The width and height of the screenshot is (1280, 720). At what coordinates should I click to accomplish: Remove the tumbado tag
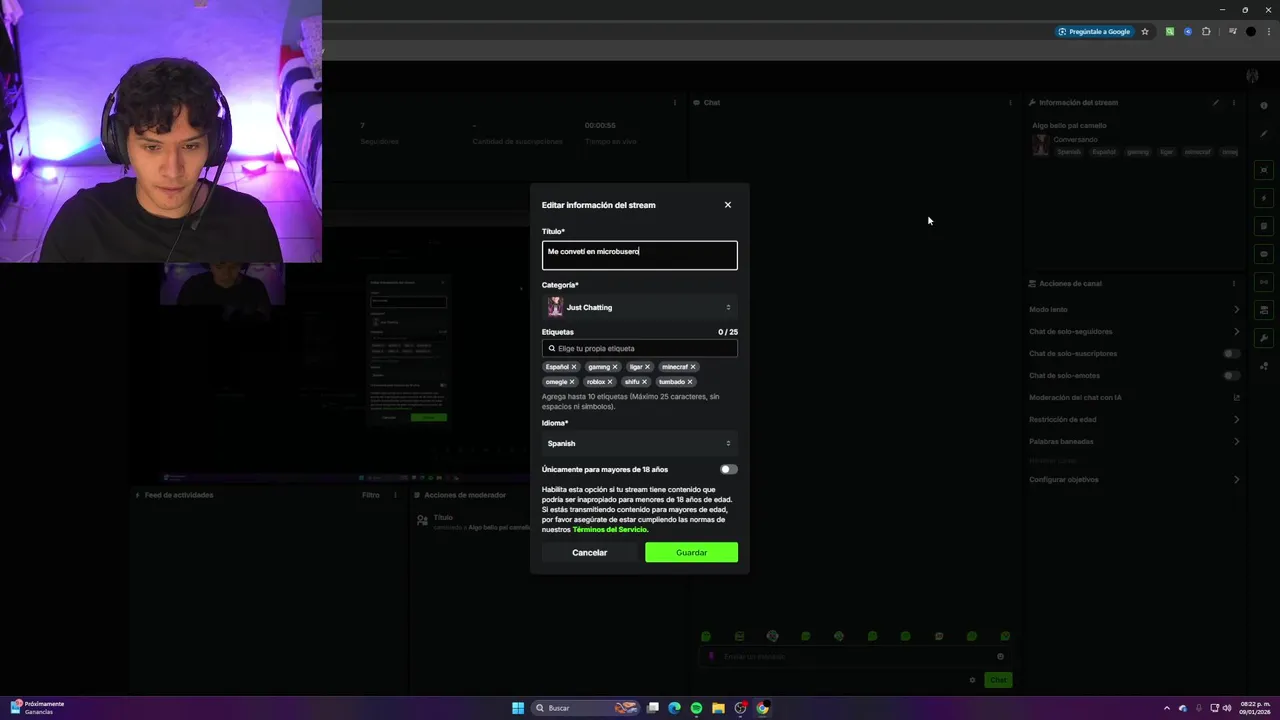690,382
